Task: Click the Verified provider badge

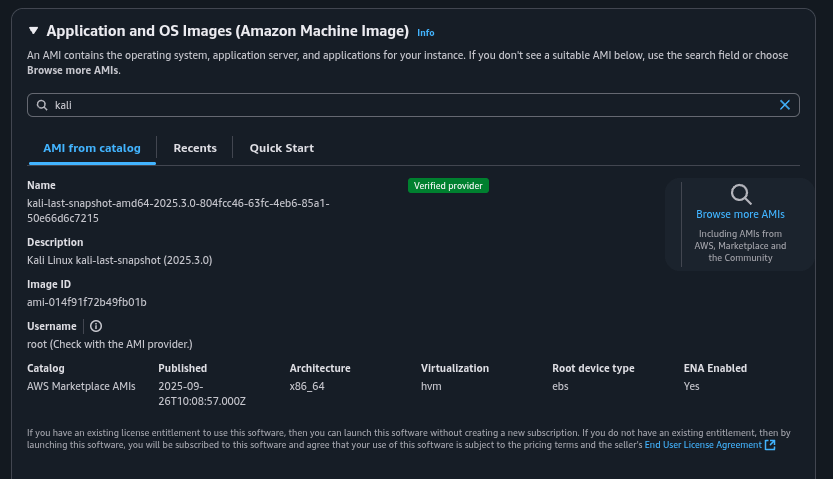Action: (448, 186)
